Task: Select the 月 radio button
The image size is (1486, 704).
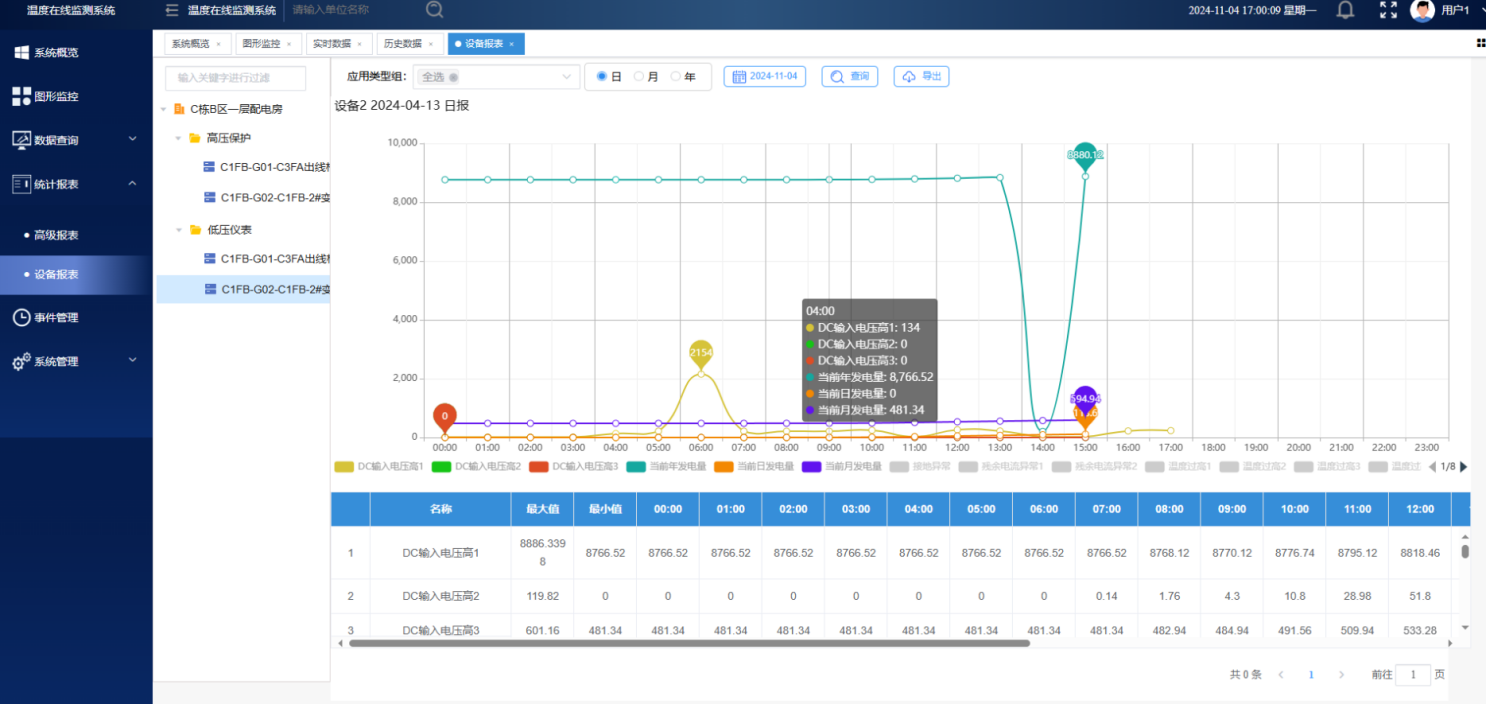Action: tap(638, 77)
